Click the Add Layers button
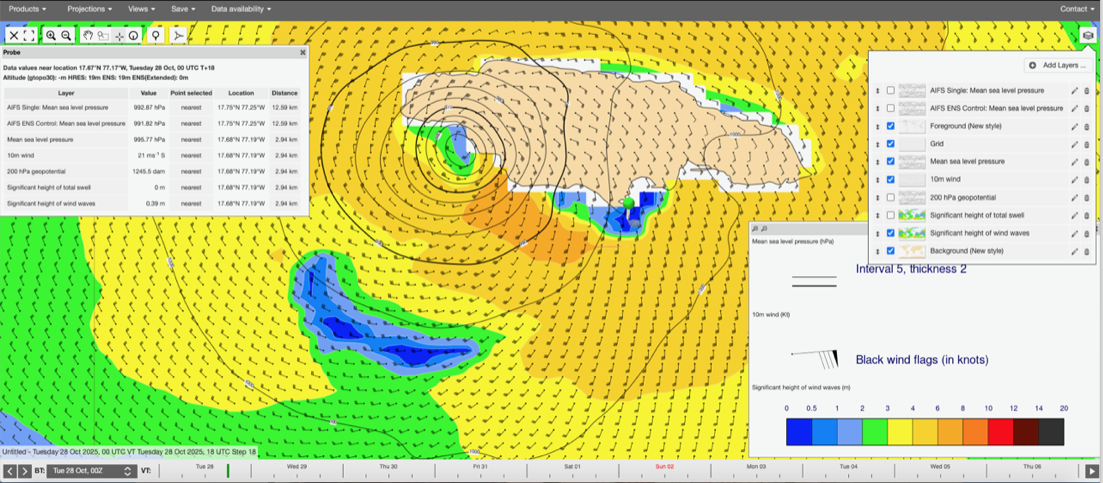1103x483 pixels. click(x=1057, y=65)
